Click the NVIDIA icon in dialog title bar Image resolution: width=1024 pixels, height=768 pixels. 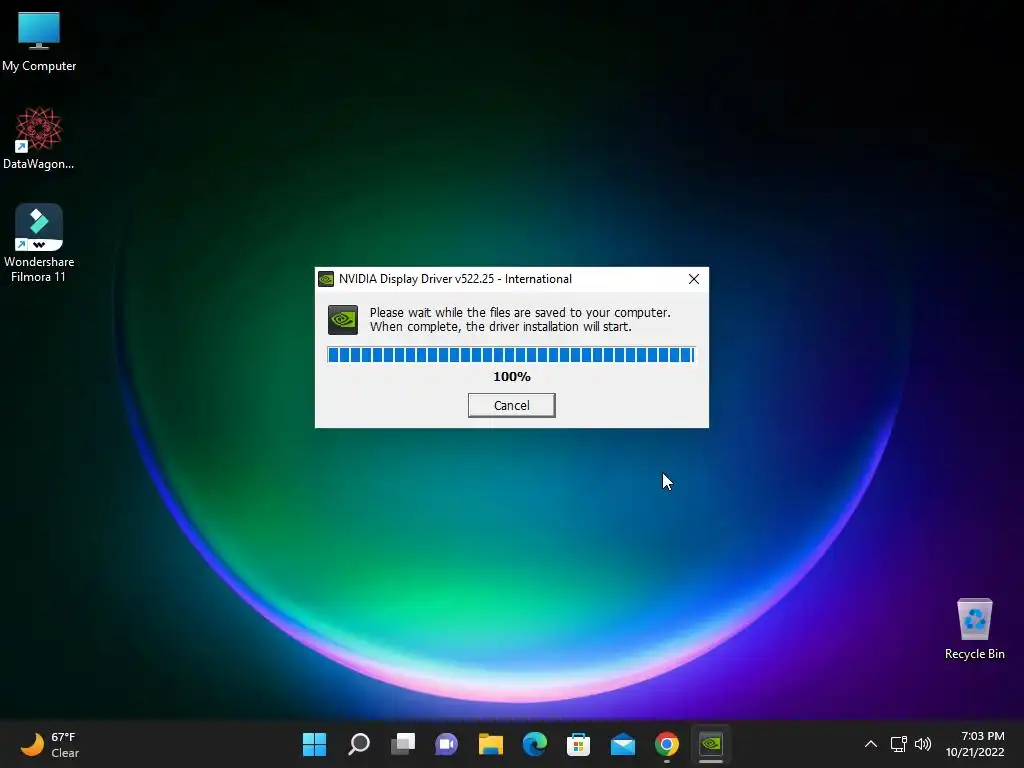pyautogui.click(x=326, y=280)
